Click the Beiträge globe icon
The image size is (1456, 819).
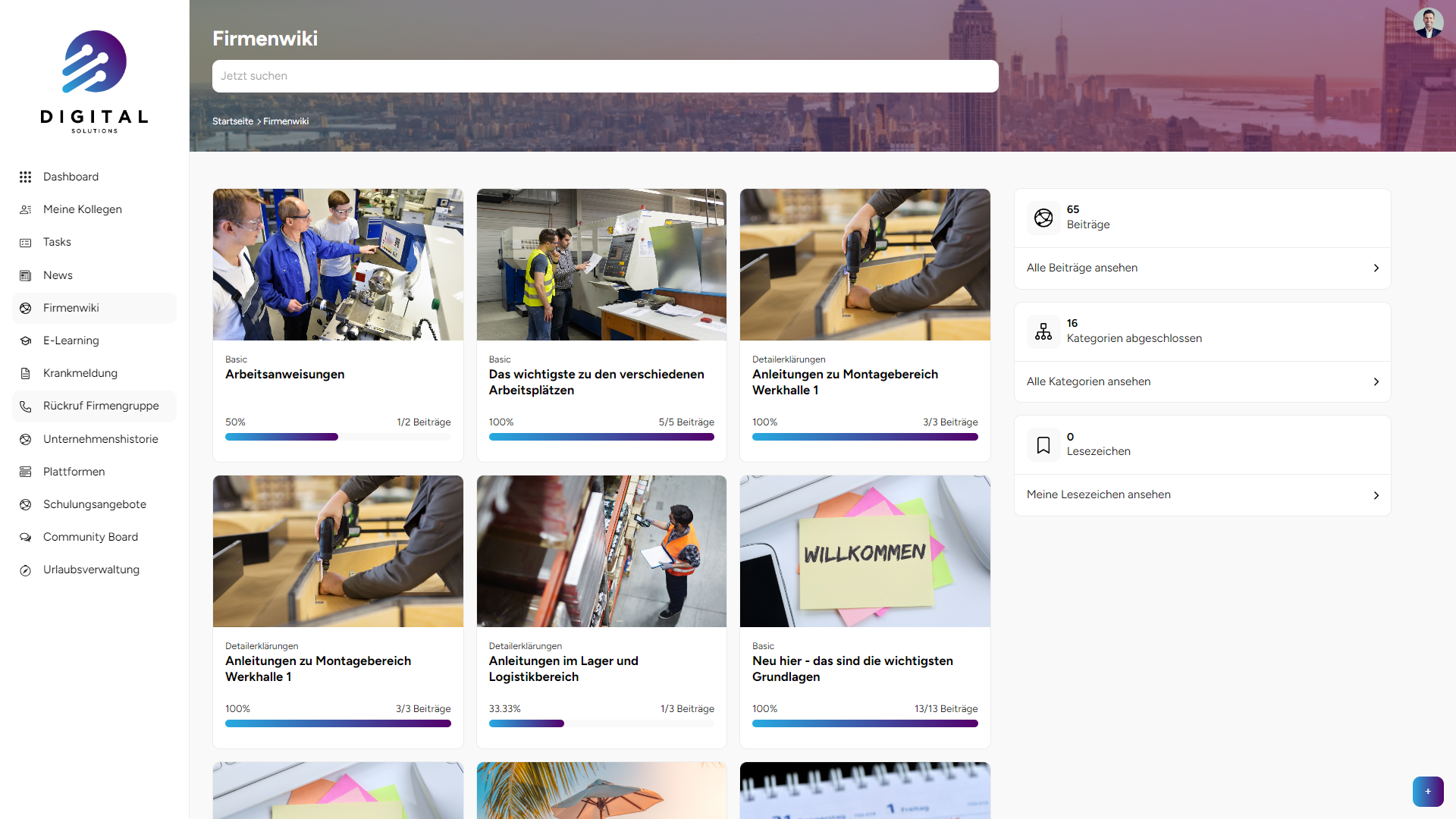point(1043,218)
